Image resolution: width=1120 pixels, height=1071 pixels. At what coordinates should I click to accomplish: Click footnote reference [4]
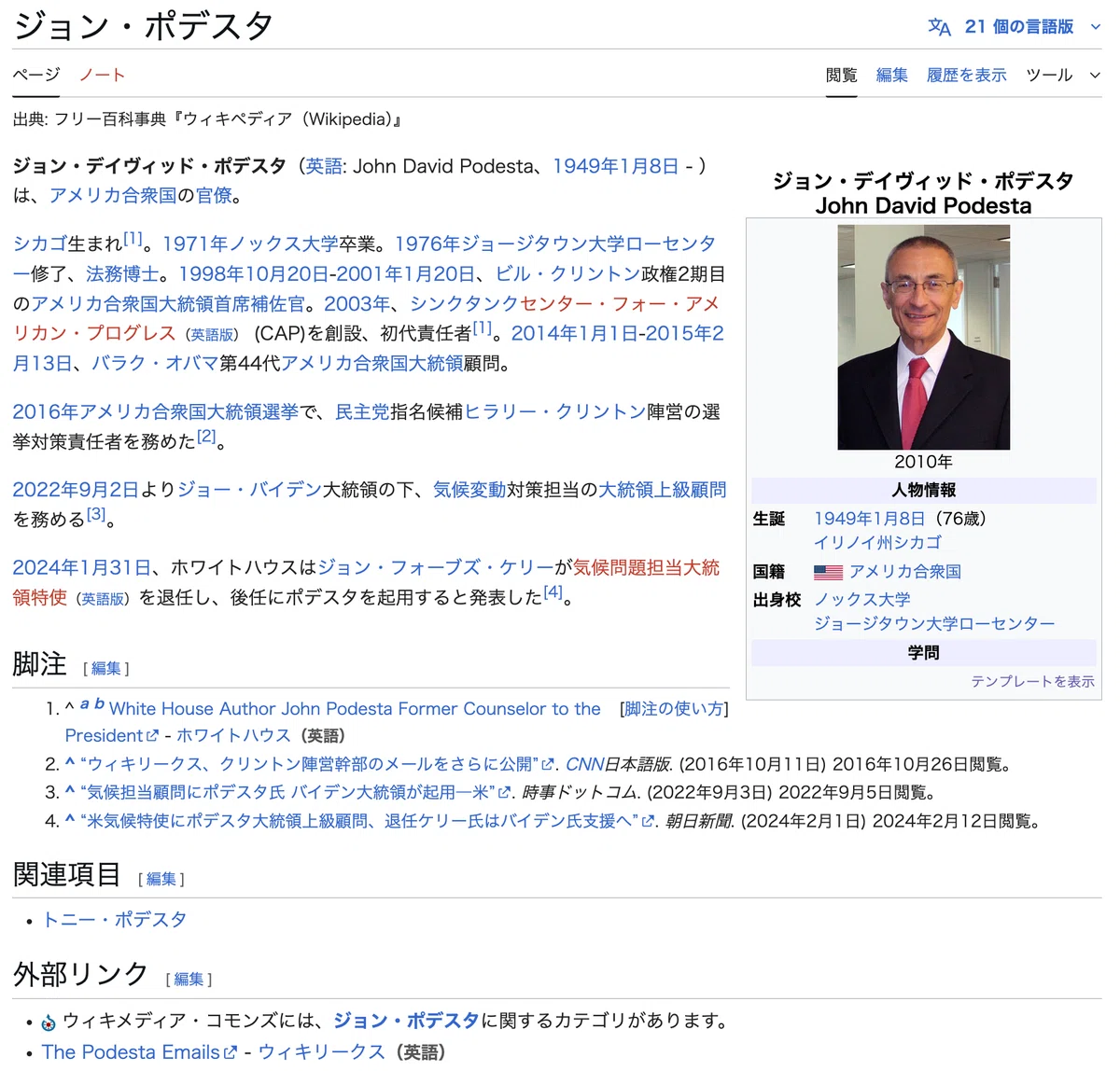coord(553,592)
